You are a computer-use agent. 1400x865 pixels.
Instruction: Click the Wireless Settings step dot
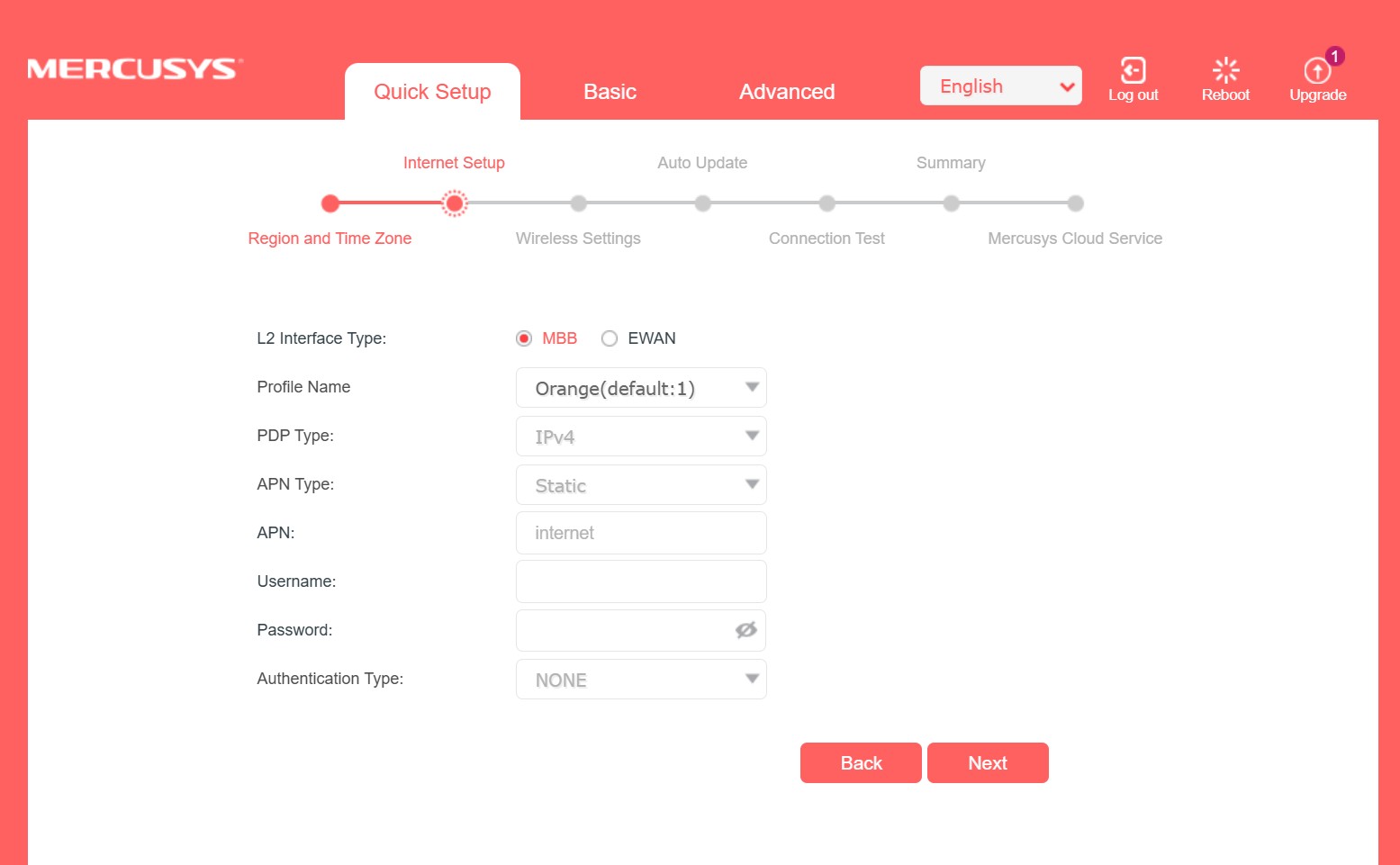tap(579, 203)
